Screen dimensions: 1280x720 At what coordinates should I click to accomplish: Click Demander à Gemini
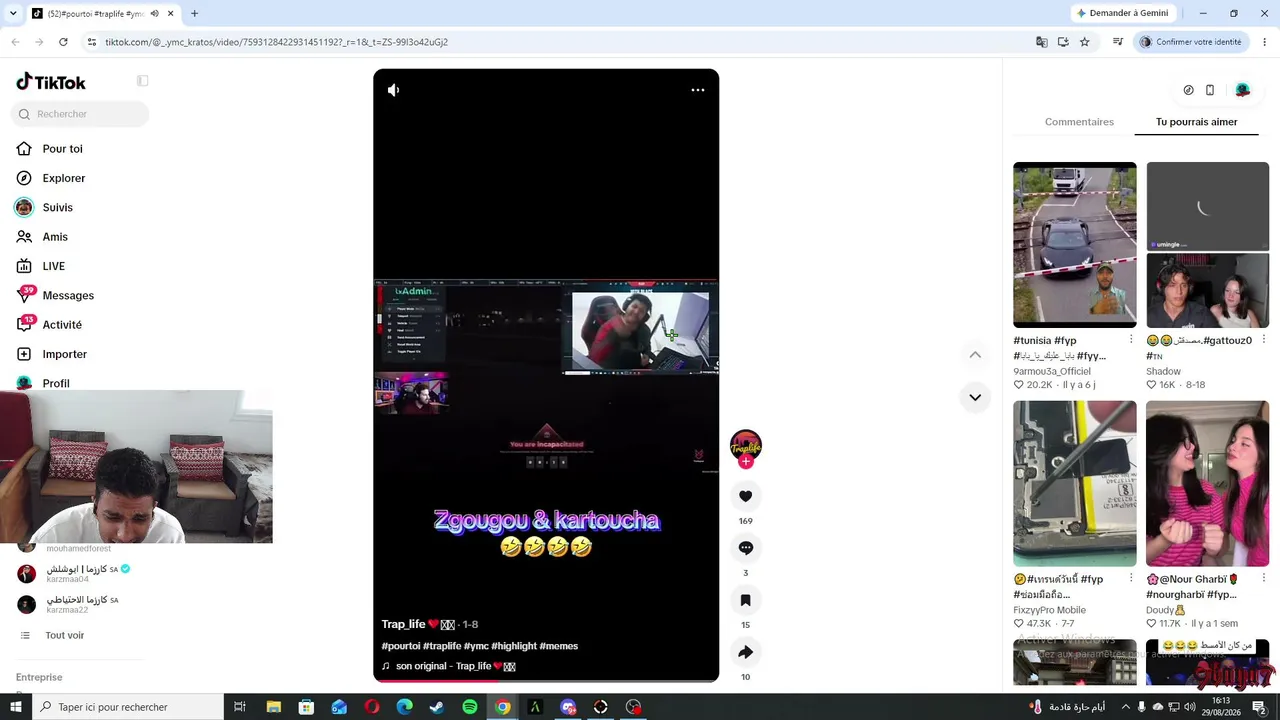(x=1121, y=13)
